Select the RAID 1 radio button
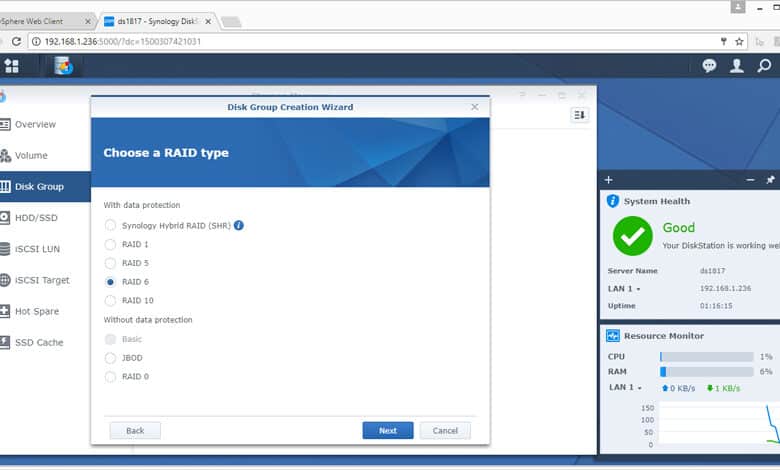 pos(110,244)
